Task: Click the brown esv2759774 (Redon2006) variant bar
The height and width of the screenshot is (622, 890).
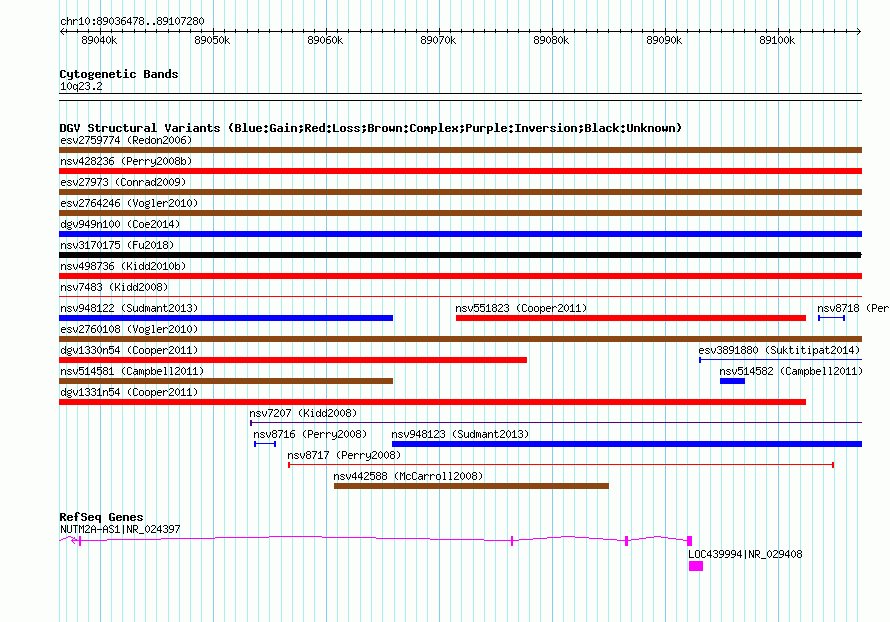Action: 460,150
